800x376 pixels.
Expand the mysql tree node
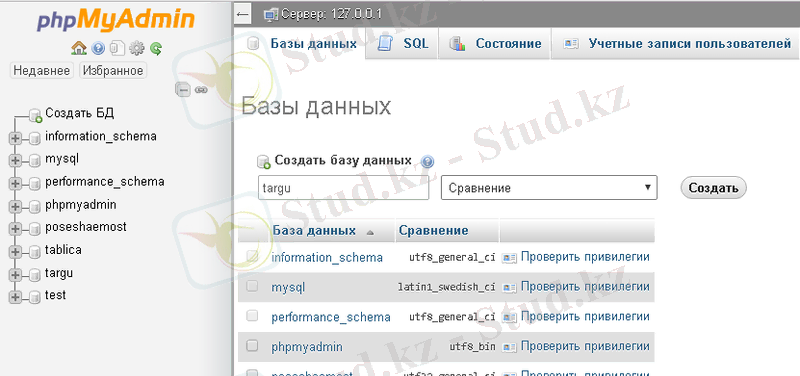tap(15, 160)
